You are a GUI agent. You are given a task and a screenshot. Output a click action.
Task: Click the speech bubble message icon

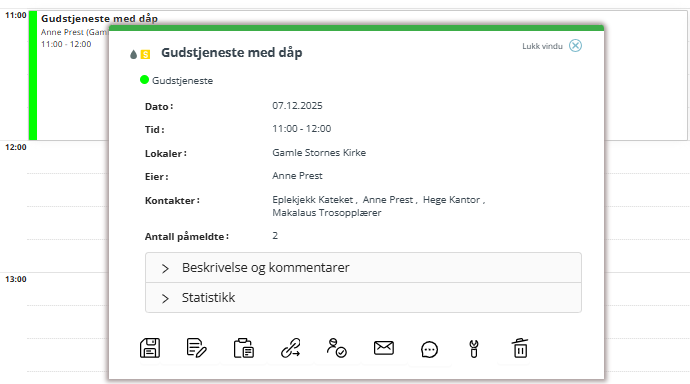point(429,350)
